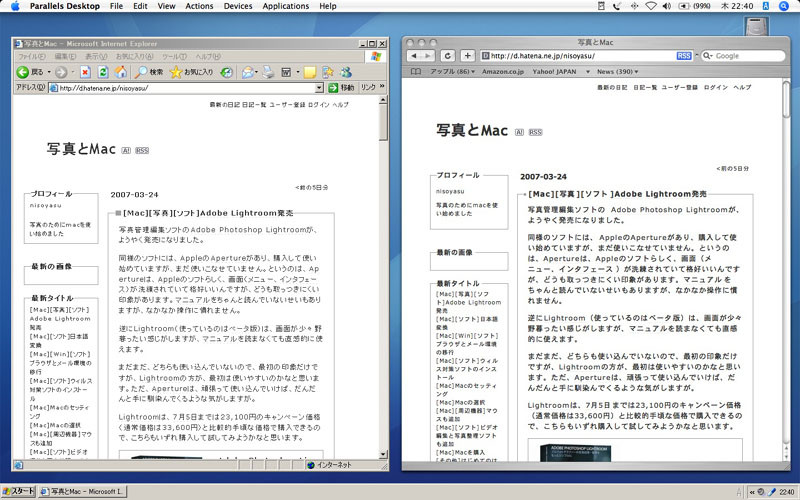Click the blue RSS badge in Safari address bar
Image resolution: width=800 pixels, height=500 pixels.
point(684,56)
